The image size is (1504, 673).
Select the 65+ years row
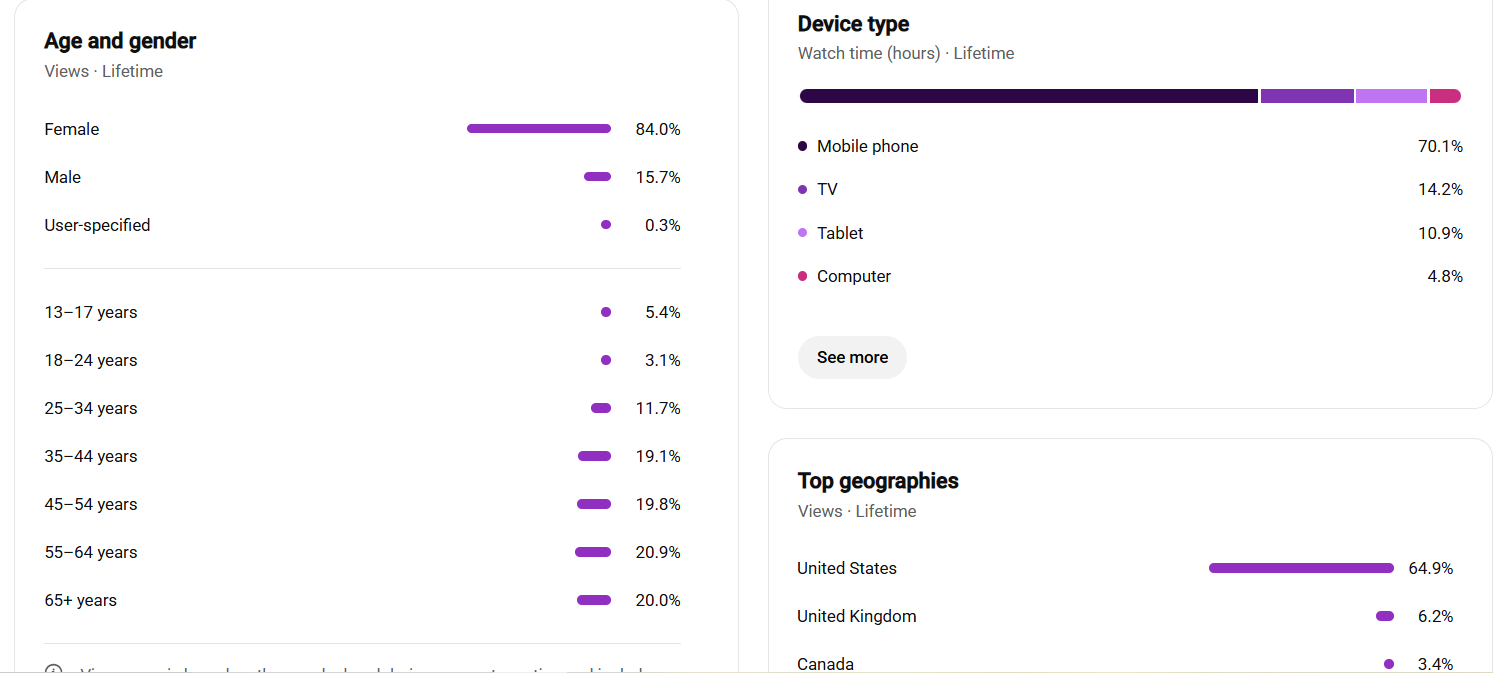click(x=362, y=600)
